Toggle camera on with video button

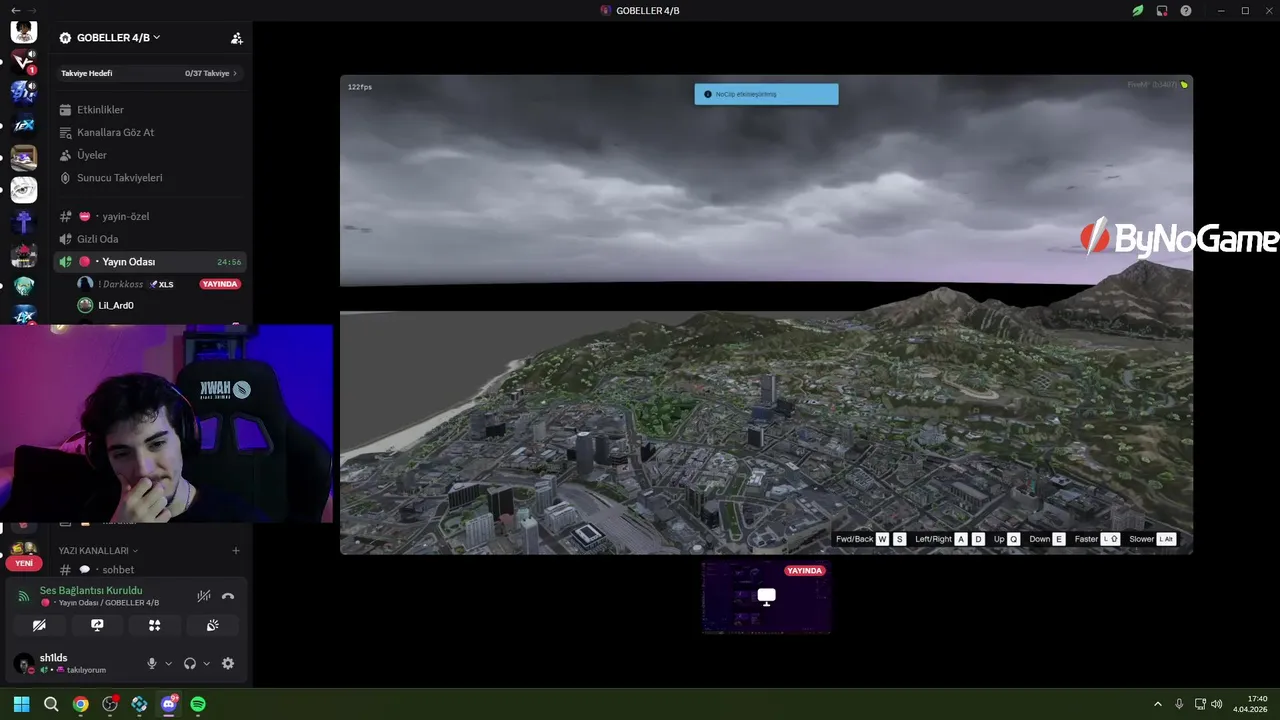point(39,625)
